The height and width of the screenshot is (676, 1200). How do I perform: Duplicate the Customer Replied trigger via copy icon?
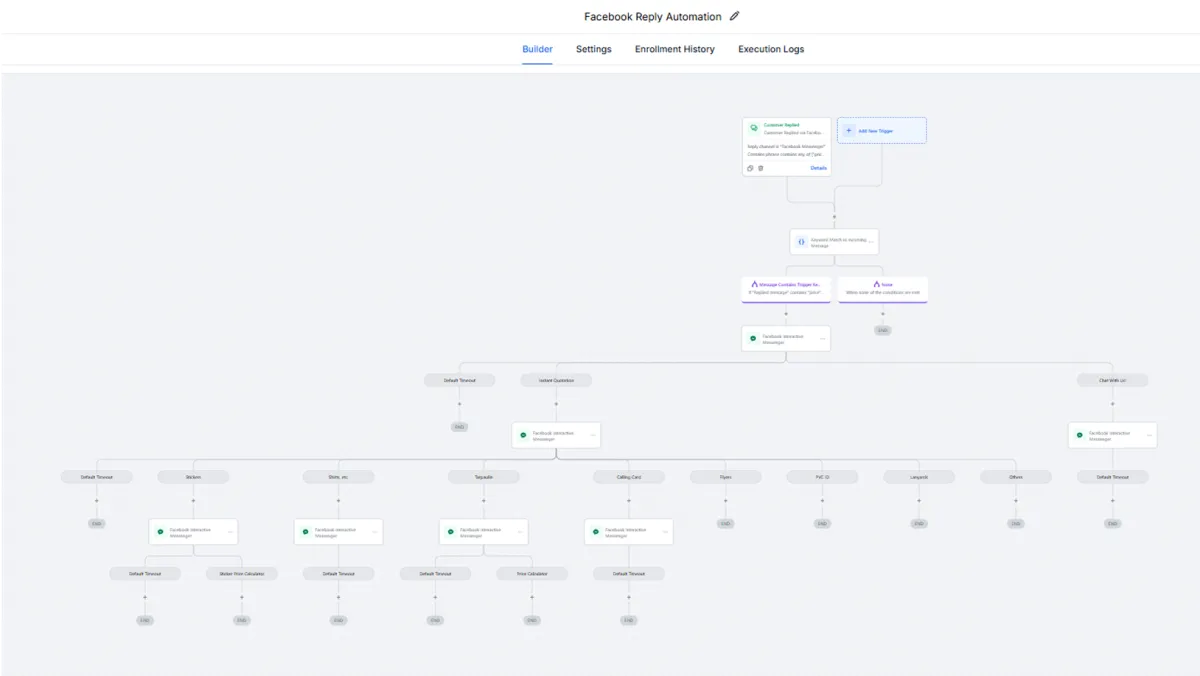750,168
